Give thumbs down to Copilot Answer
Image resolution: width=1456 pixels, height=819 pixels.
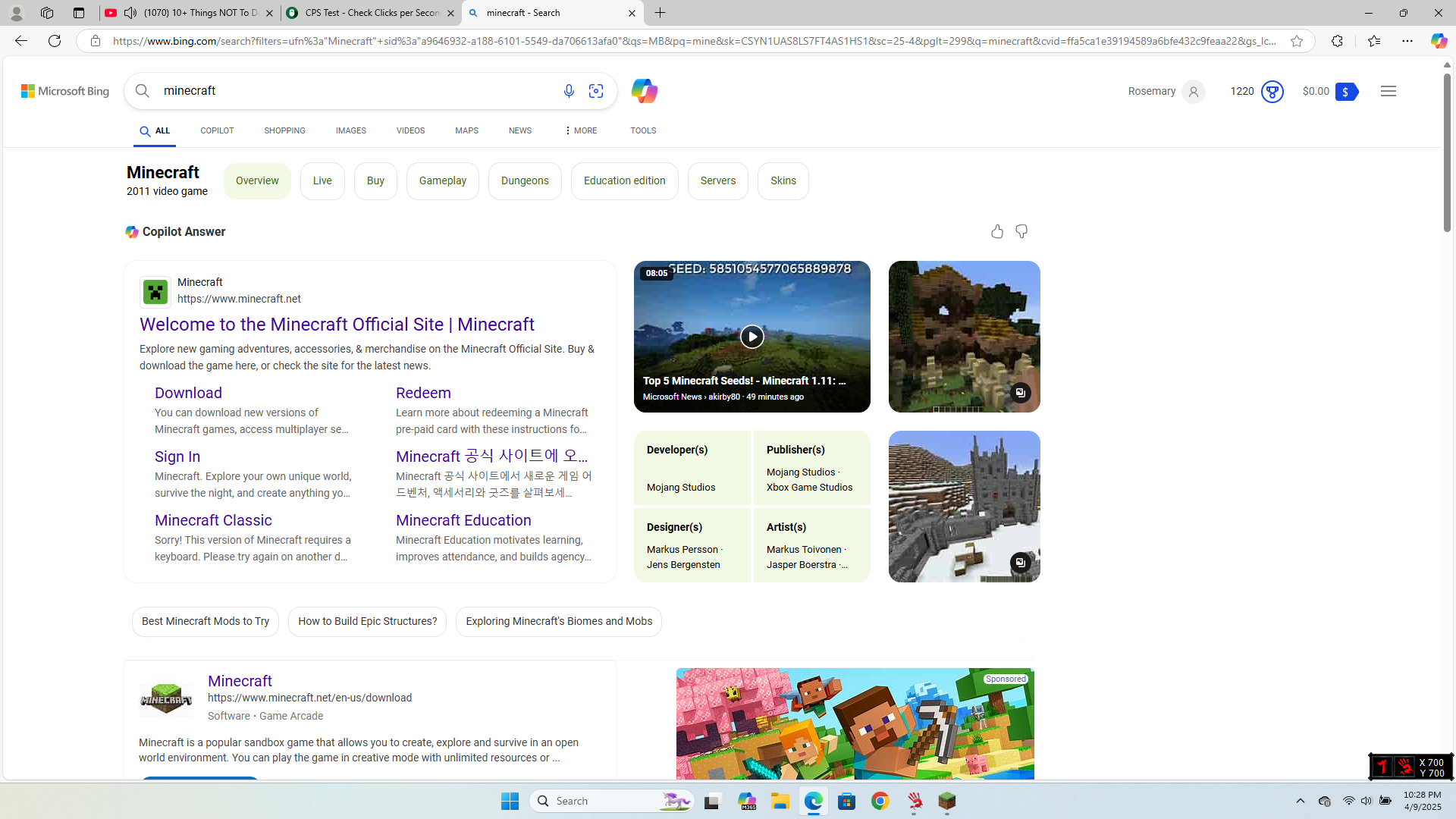point(1021,231)
